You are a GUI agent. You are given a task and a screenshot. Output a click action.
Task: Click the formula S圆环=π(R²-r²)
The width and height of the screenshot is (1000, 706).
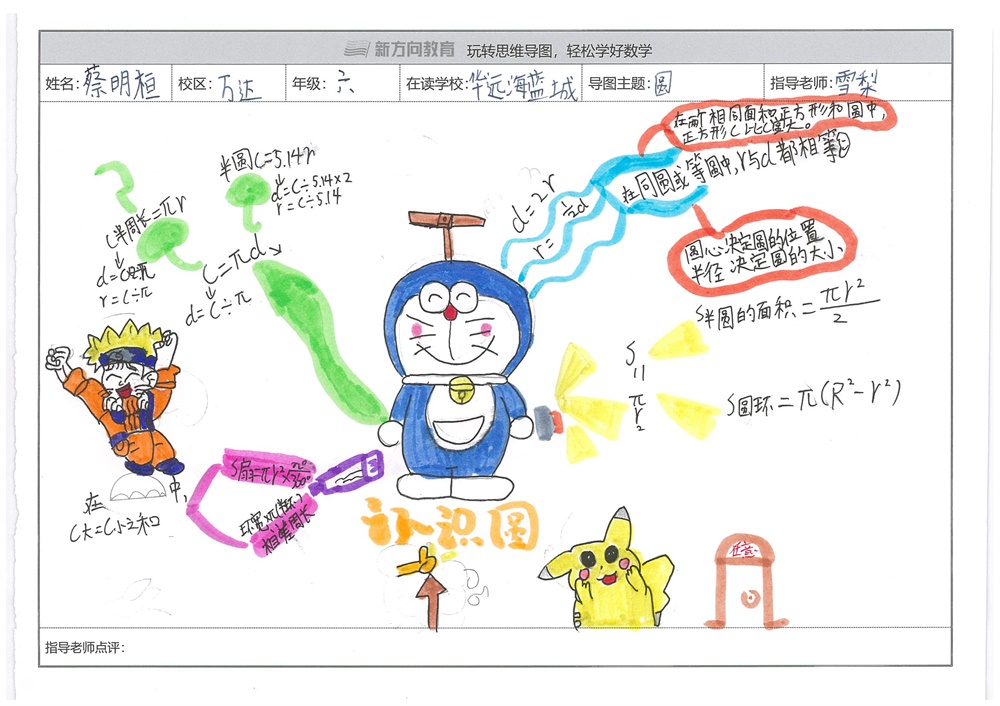tap(814, 399)
